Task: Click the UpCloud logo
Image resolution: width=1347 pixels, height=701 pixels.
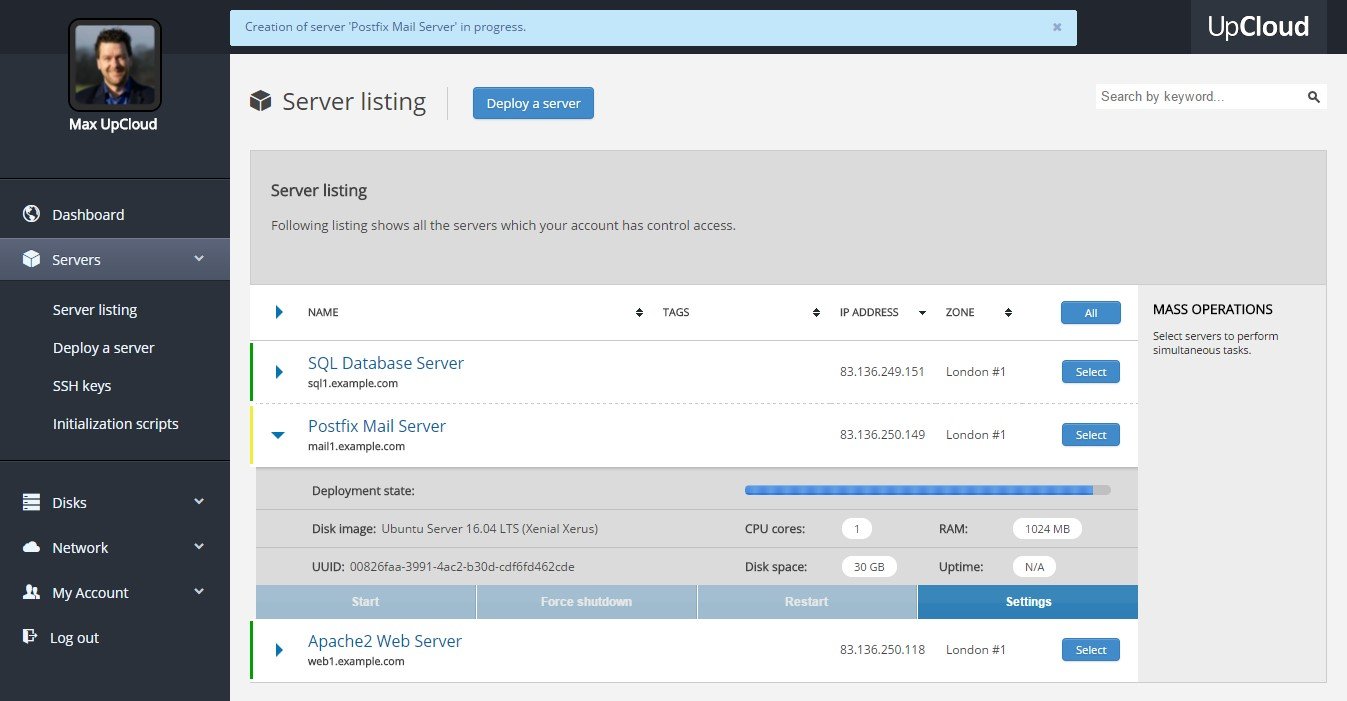Action: pyautogui.click(x=1258, y=27)
